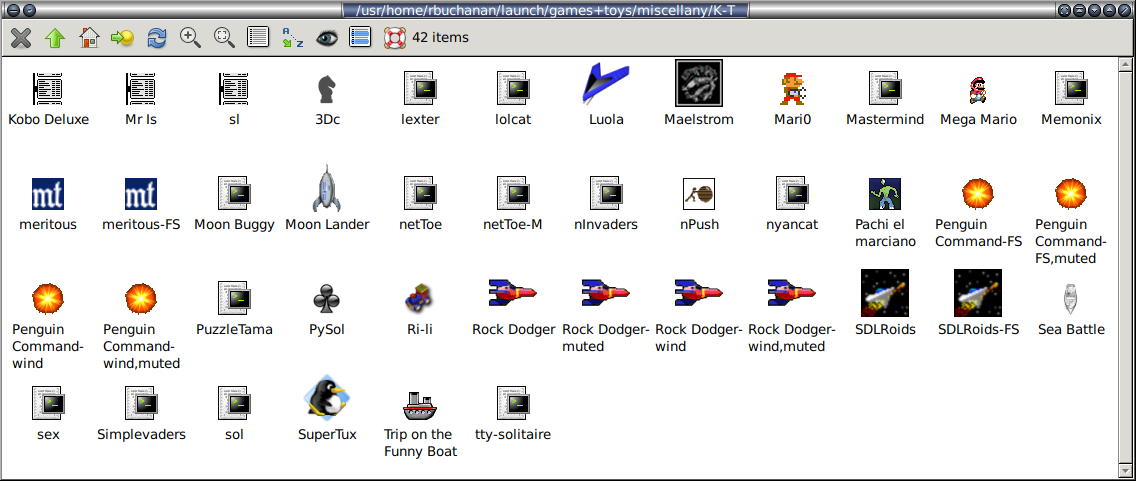Click the vertical scrollbar up arrow
This screenshot has height=481, width=1136.
[x=1124, y=64]
